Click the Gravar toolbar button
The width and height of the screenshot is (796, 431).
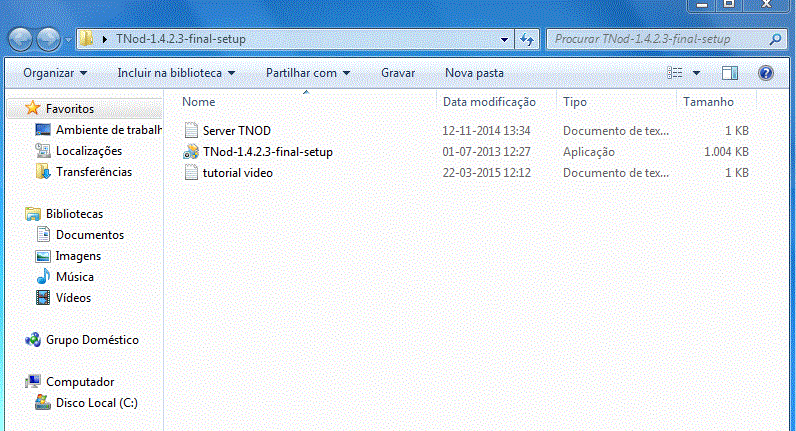click(x=398, y=73)
